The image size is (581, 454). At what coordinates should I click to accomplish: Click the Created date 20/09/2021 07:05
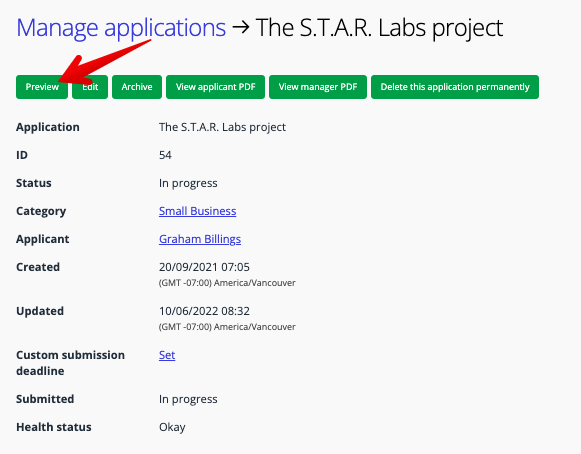coord(204,267)
